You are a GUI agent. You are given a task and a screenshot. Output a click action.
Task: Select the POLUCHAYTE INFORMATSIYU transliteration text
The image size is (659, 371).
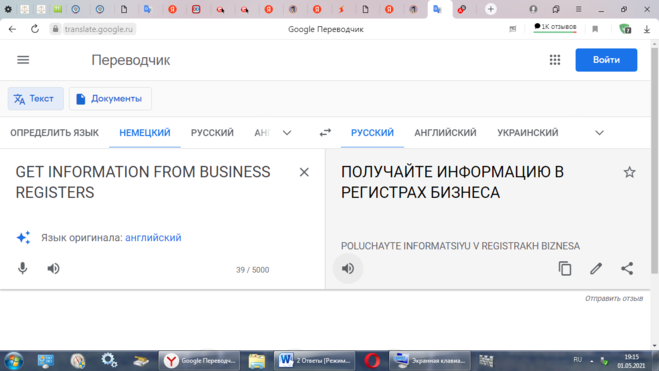click(x=460, y=246)
